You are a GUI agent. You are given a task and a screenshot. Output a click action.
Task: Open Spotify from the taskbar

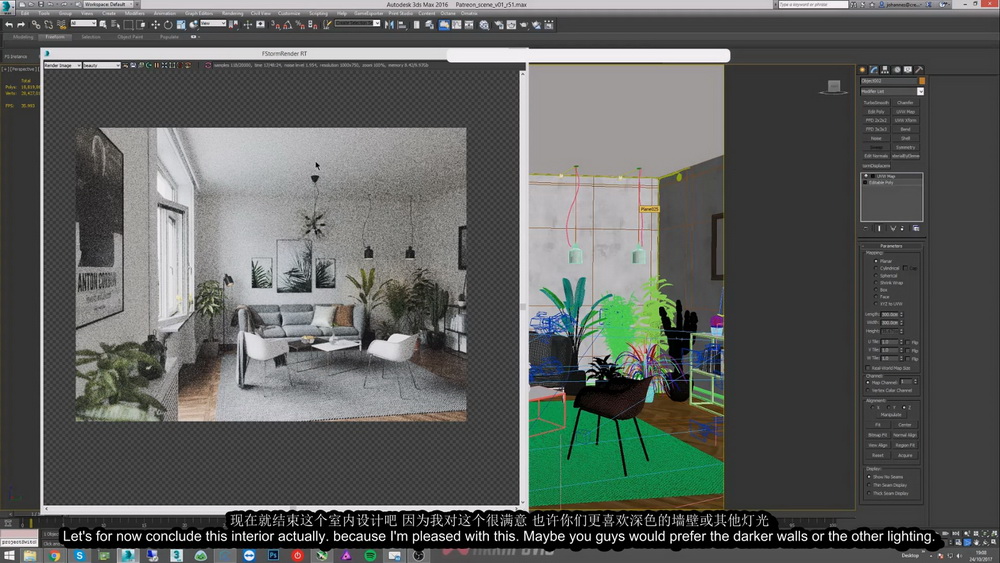click(x=370, y=555)
